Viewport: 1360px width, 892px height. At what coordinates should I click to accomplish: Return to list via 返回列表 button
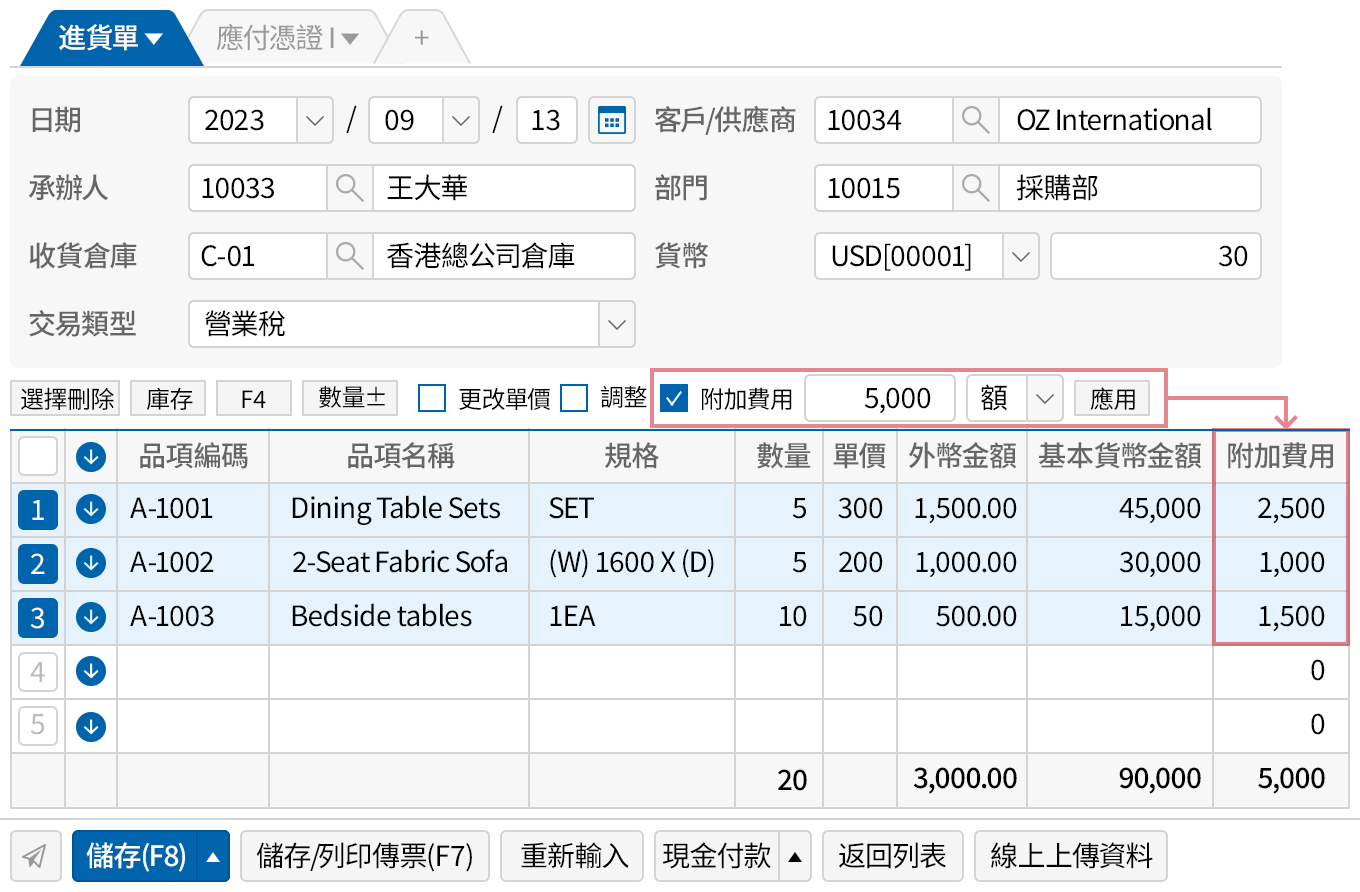tap(892, 855)
